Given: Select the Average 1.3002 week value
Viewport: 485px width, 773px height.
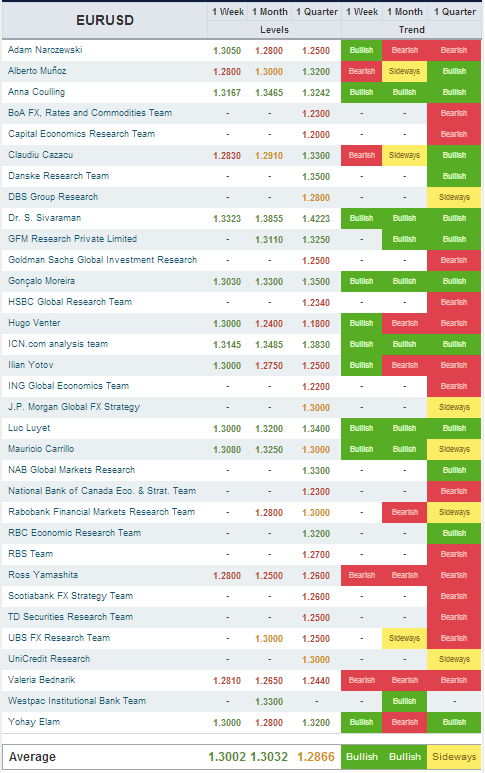Looking at the screenshot, I should 227,757.
